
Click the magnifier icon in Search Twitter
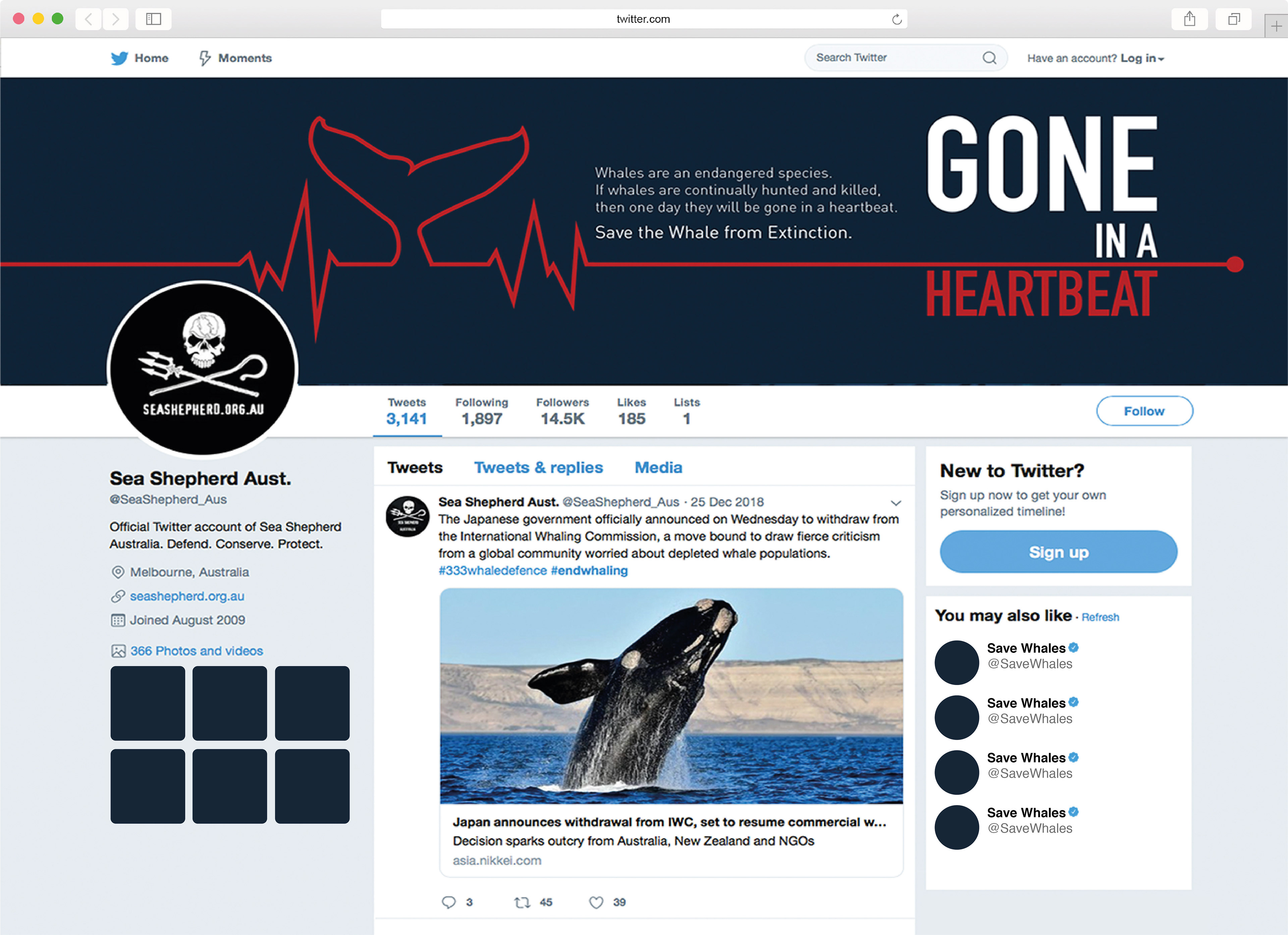click(x=989, y=58)
